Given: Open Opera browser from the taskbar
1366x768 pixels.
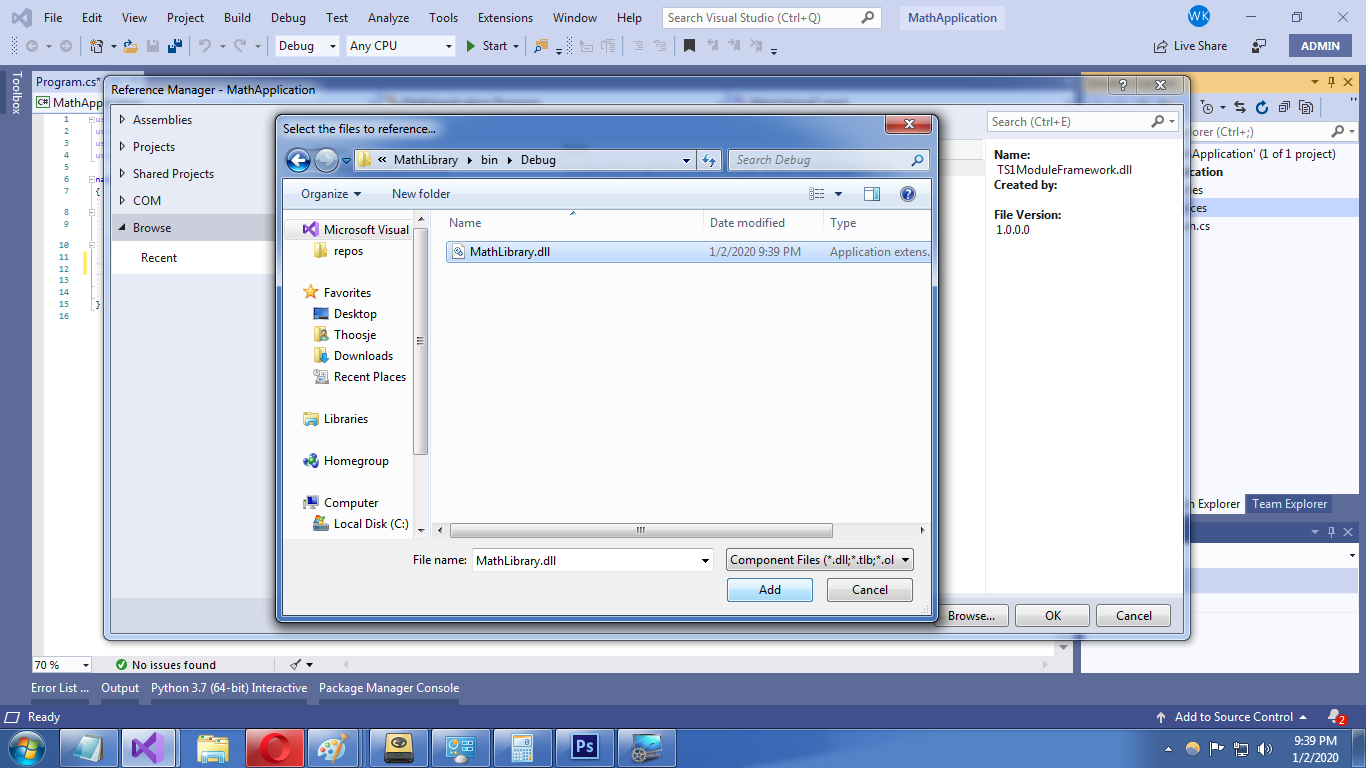Looking at the screenshot, I should [x=274, y=748].
